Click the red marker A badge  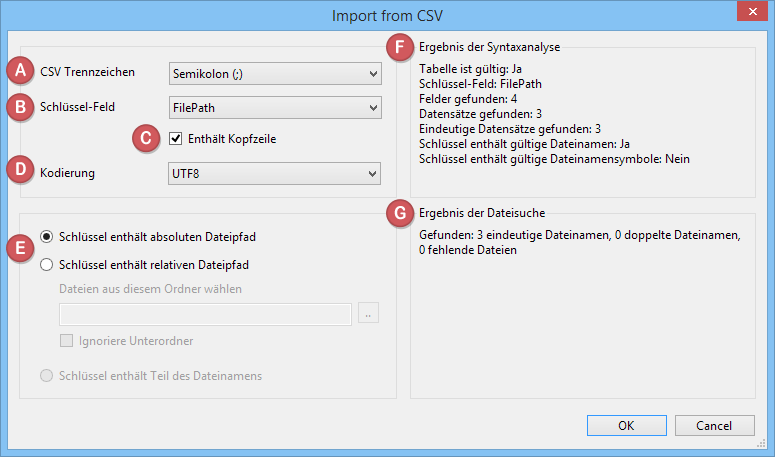(x=18, y=72)
